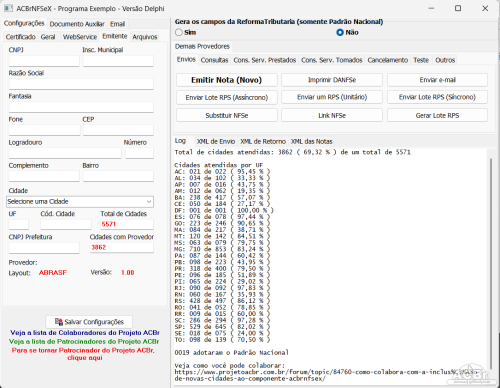Switch to the Certificado tab
This screenshot has width=500, height=388.
pos(21,37)
